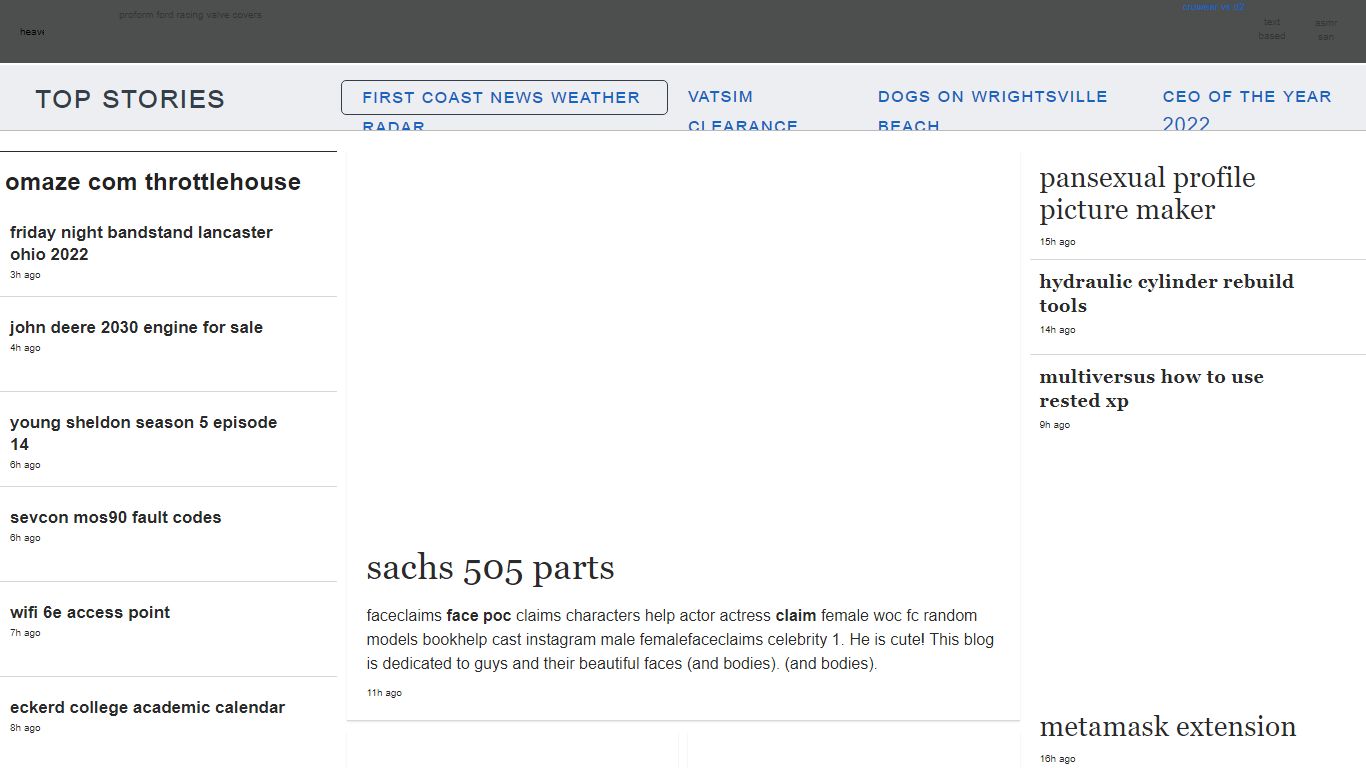
Task: Click proform ford racing valve covers link
Action: tap(190, 15)
